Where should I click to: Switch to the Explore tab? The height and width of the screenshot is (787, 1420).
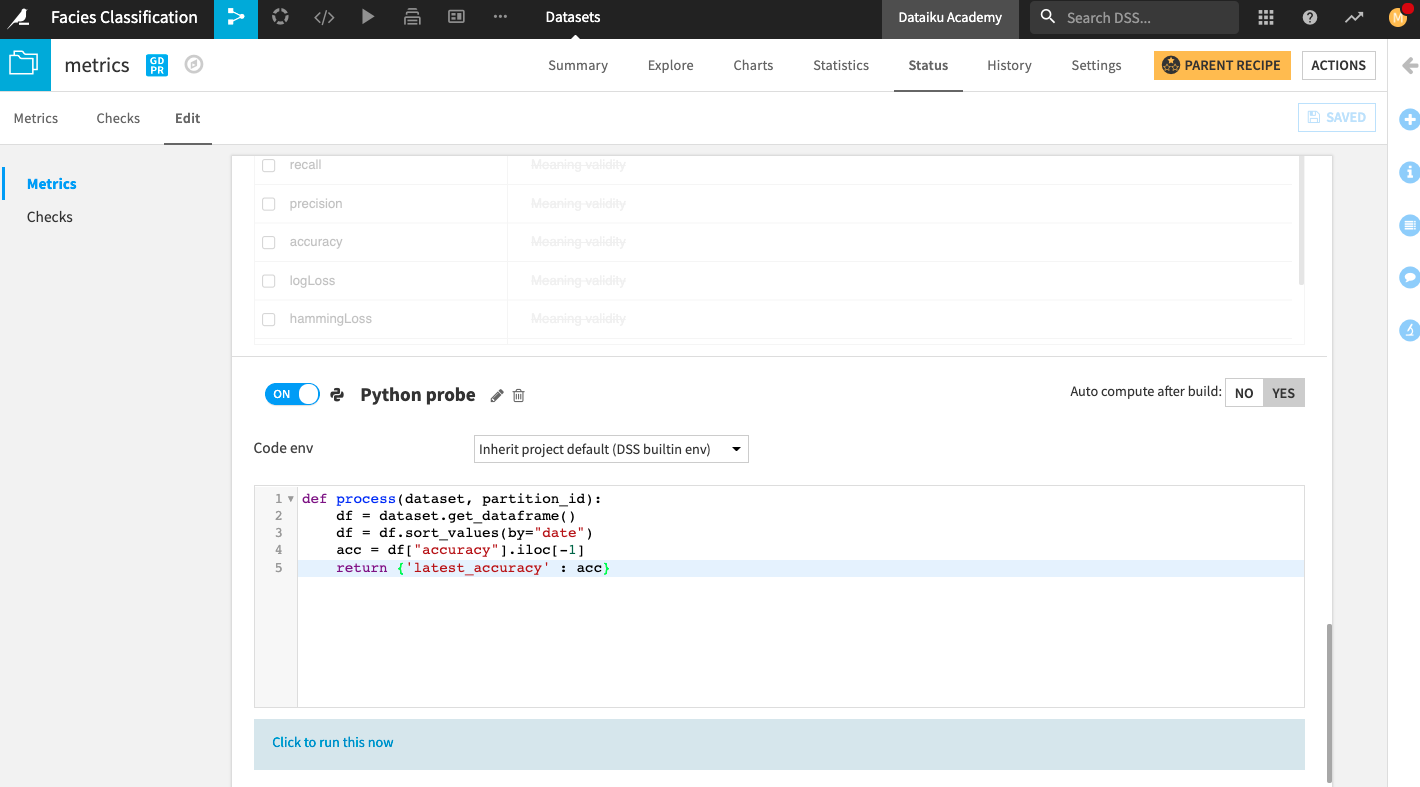pos(670,65)
